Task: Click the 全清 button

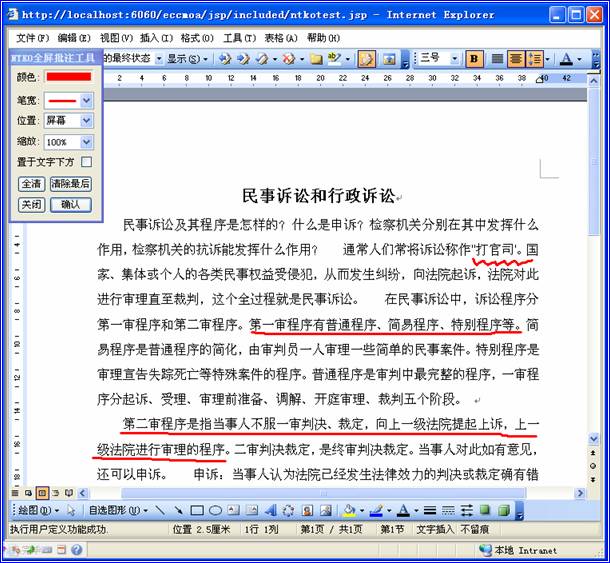Action: click(31, 184)
